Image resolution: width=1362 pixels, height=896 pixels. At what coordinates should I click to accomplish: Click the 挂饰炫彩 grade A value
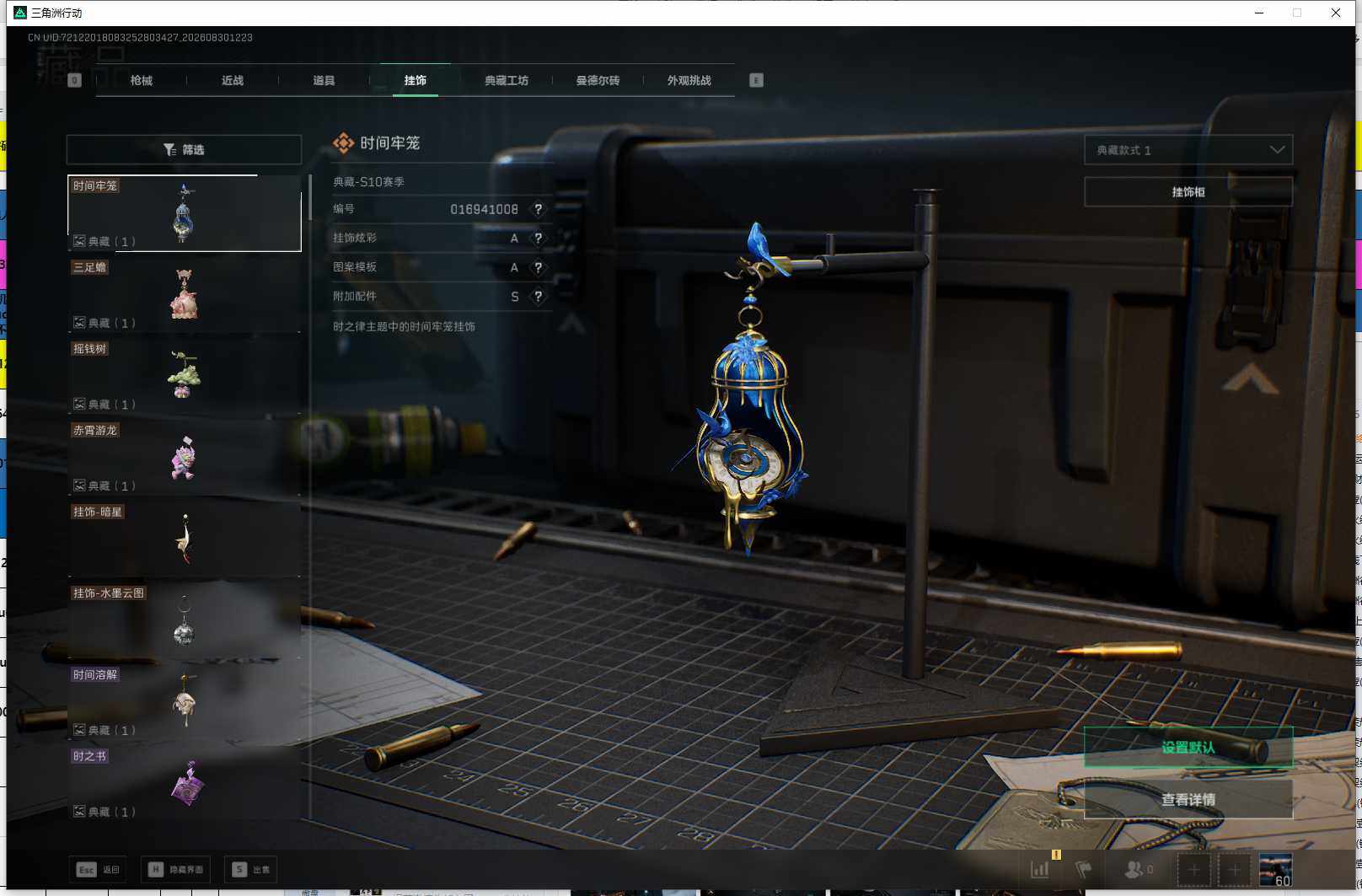pos(514,239)
